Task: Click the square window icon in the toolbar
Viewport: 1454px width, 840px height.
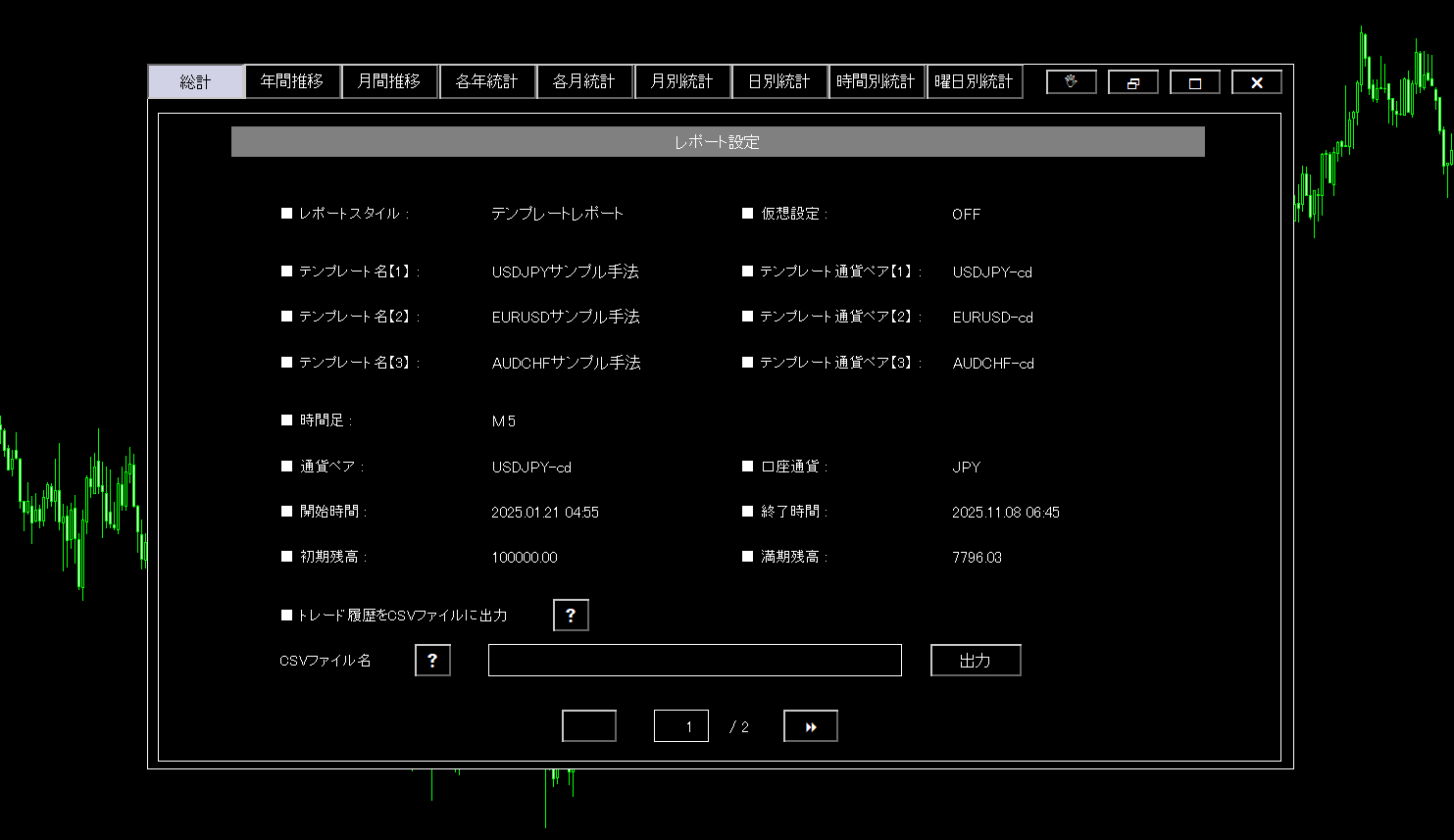Action: [1195, 81]
